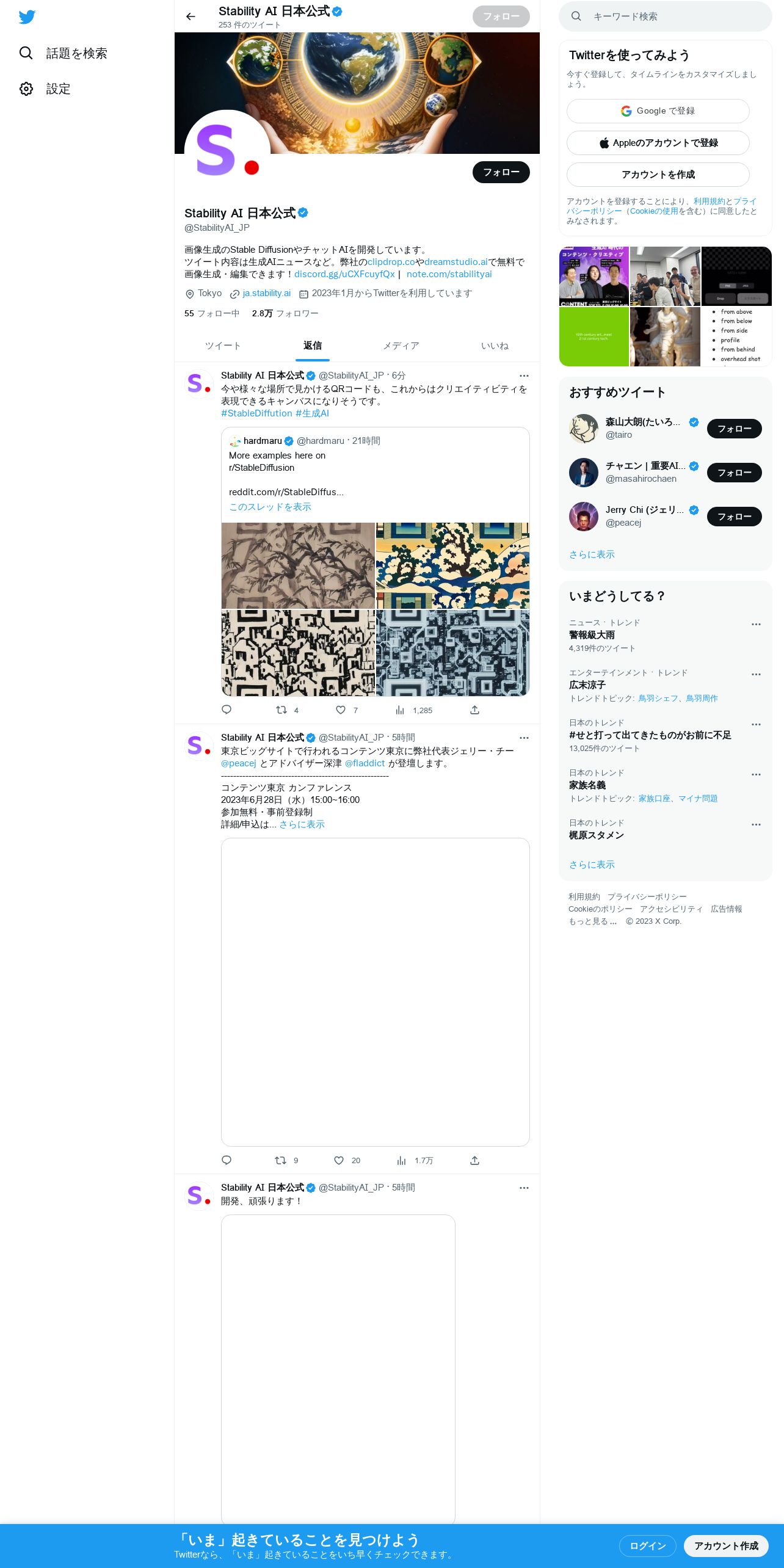
Task: Click the Twitter bird logo
Action: (27, 16)
